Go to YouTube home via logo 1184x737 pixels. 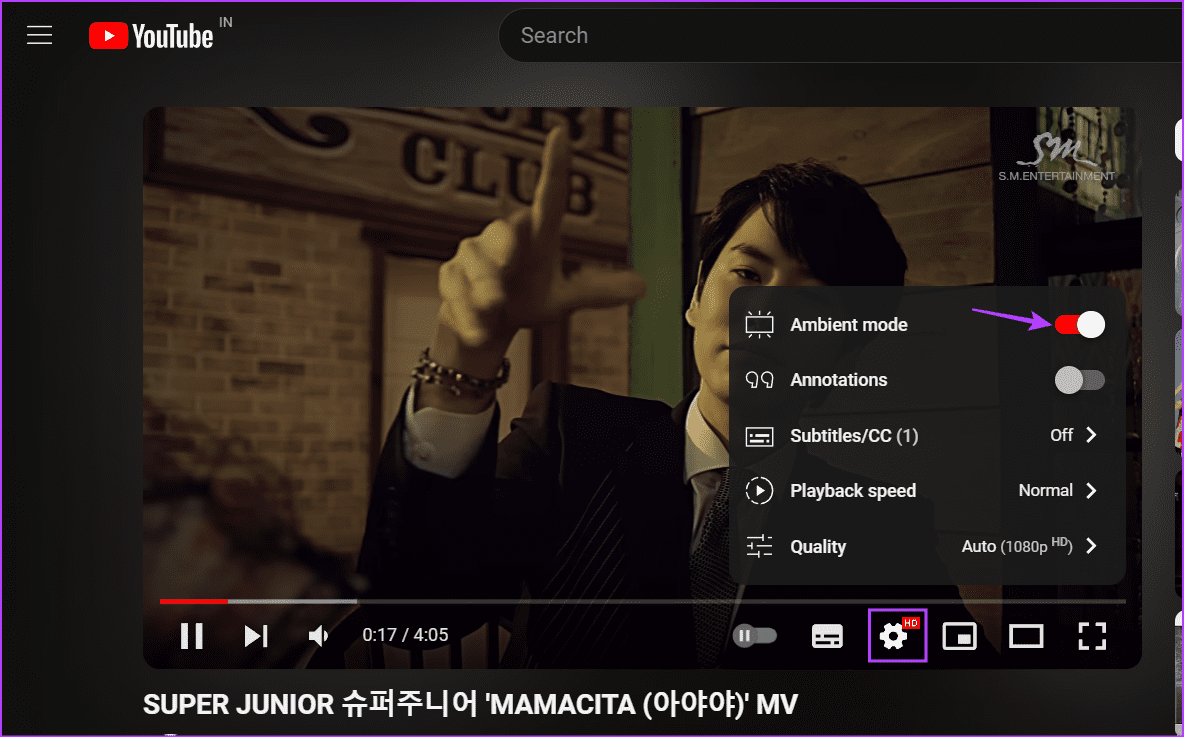tap(151, 35)
